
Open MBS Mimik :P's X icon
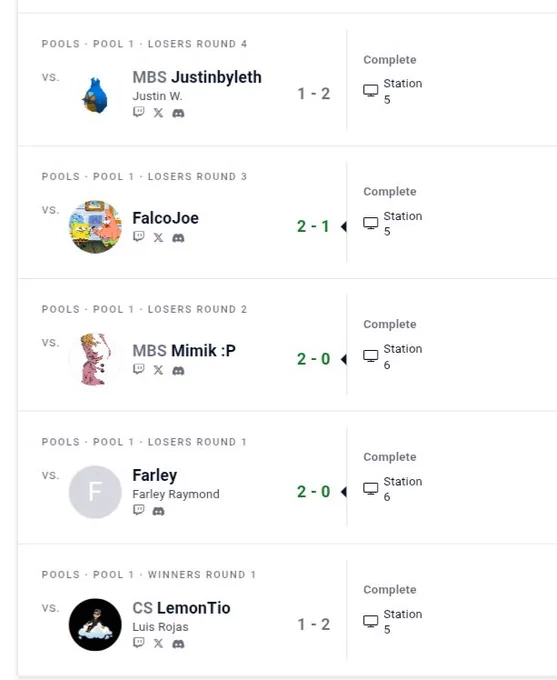[x=158, y=370]
